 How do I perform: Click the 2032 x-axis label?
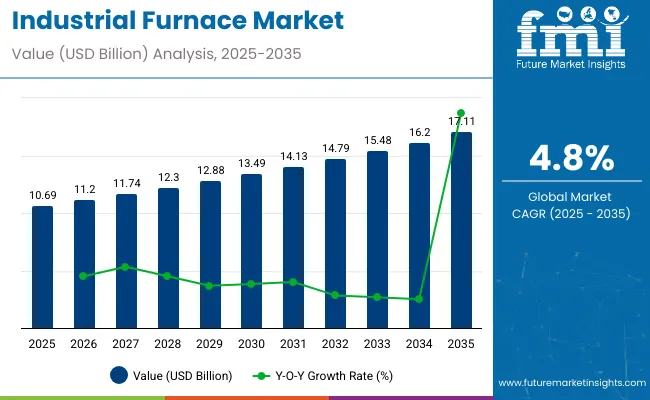click(x=335, y=344)
